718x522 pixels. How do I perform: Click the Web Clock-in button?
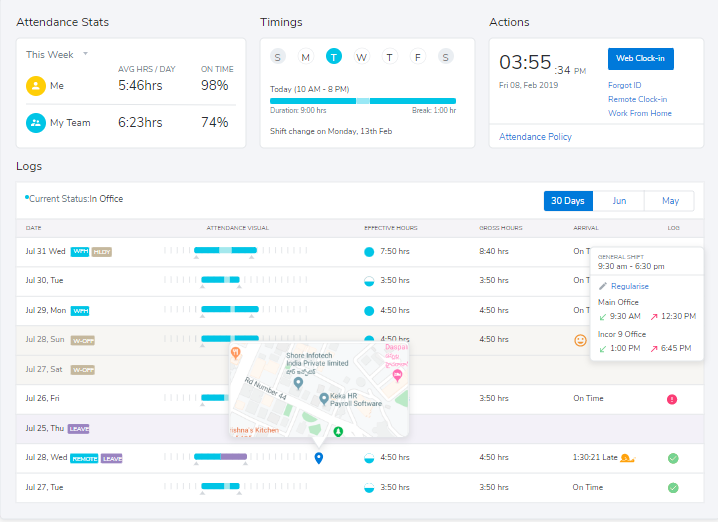(x=641, y=59)
